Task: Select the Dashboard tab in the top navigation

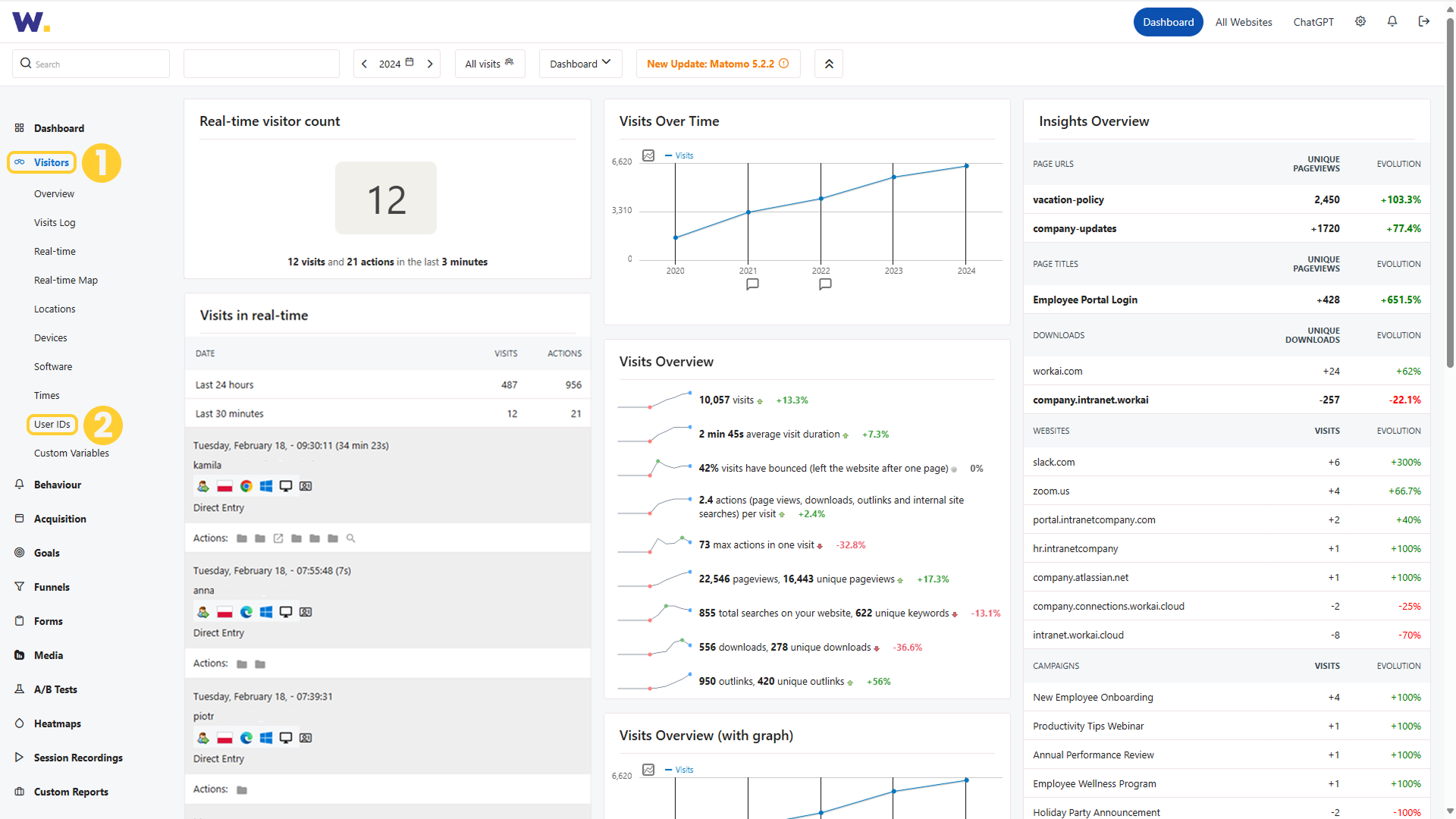Action: click(x=1168, y=22)
